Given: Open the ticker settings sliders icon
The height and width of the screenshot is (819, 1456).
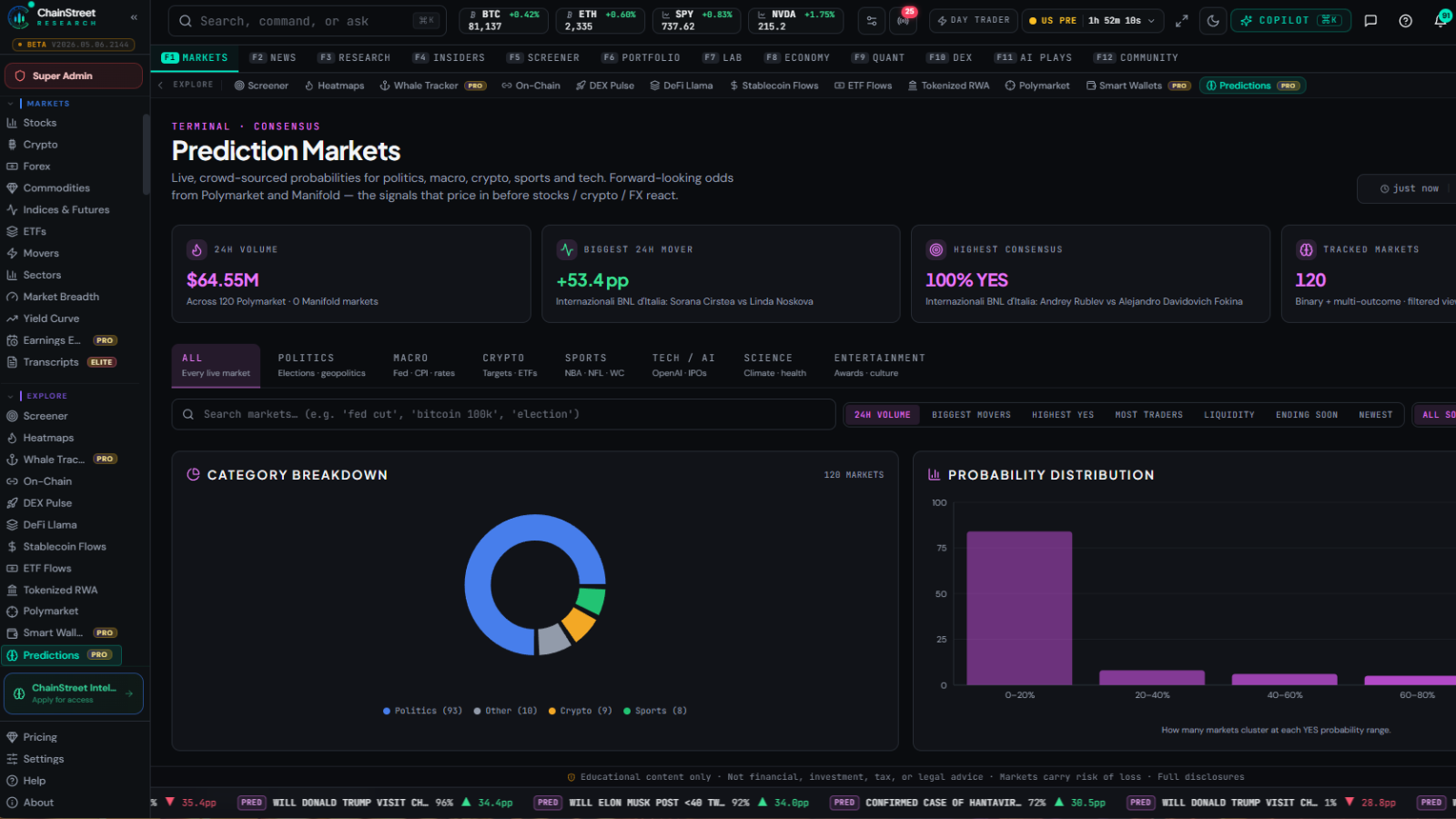Looking at the screenshot, I should (x=871, y=21).
